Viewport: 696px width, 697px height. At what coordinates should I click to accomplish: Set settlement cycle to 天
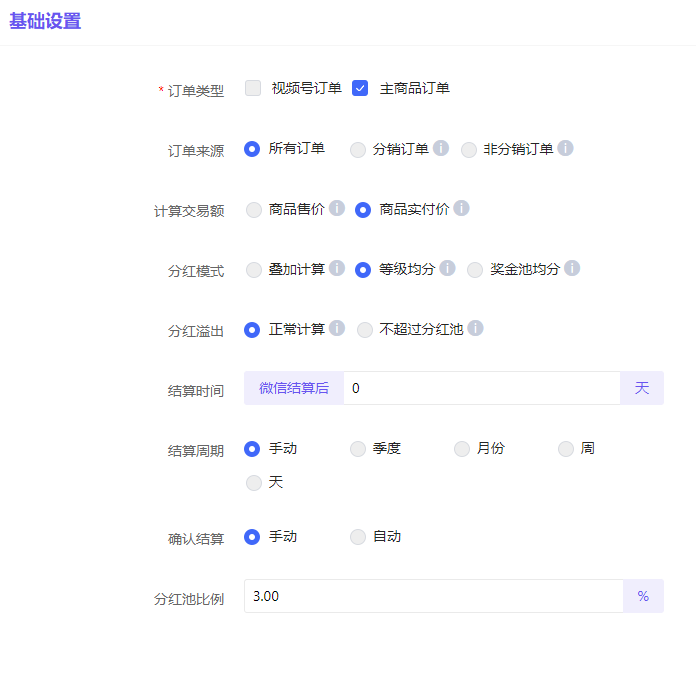[254, 483]
